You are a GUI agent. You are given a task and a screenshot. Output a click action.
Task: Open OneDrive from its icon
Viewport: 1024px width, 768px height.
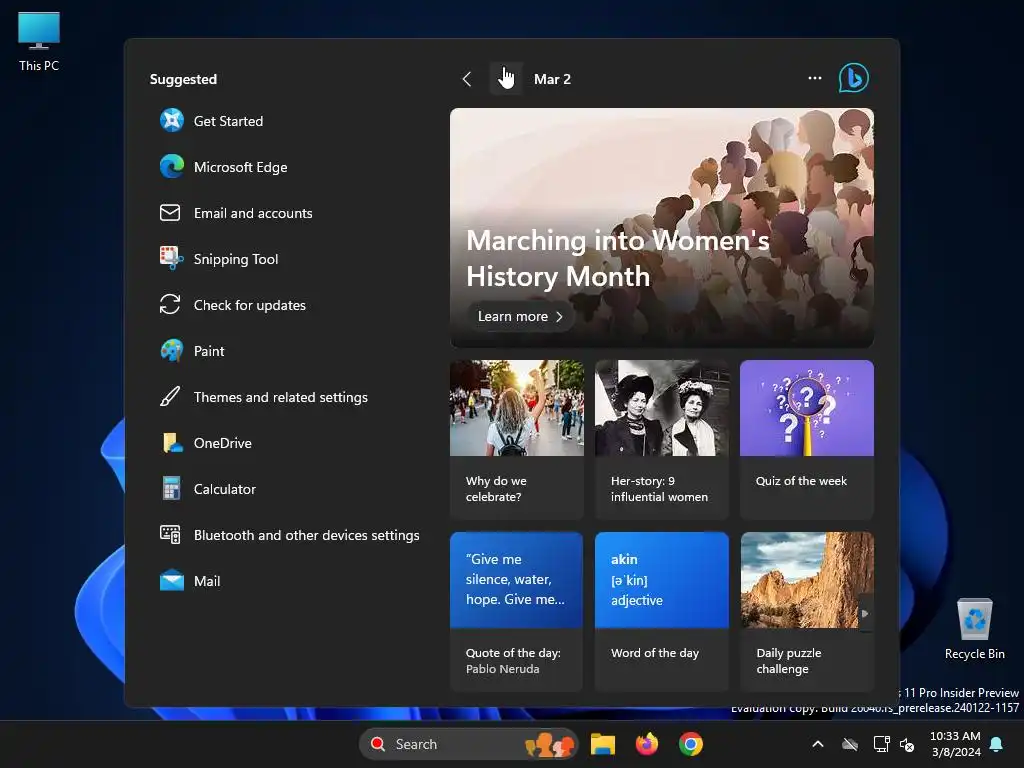click(x=172, y=443)
